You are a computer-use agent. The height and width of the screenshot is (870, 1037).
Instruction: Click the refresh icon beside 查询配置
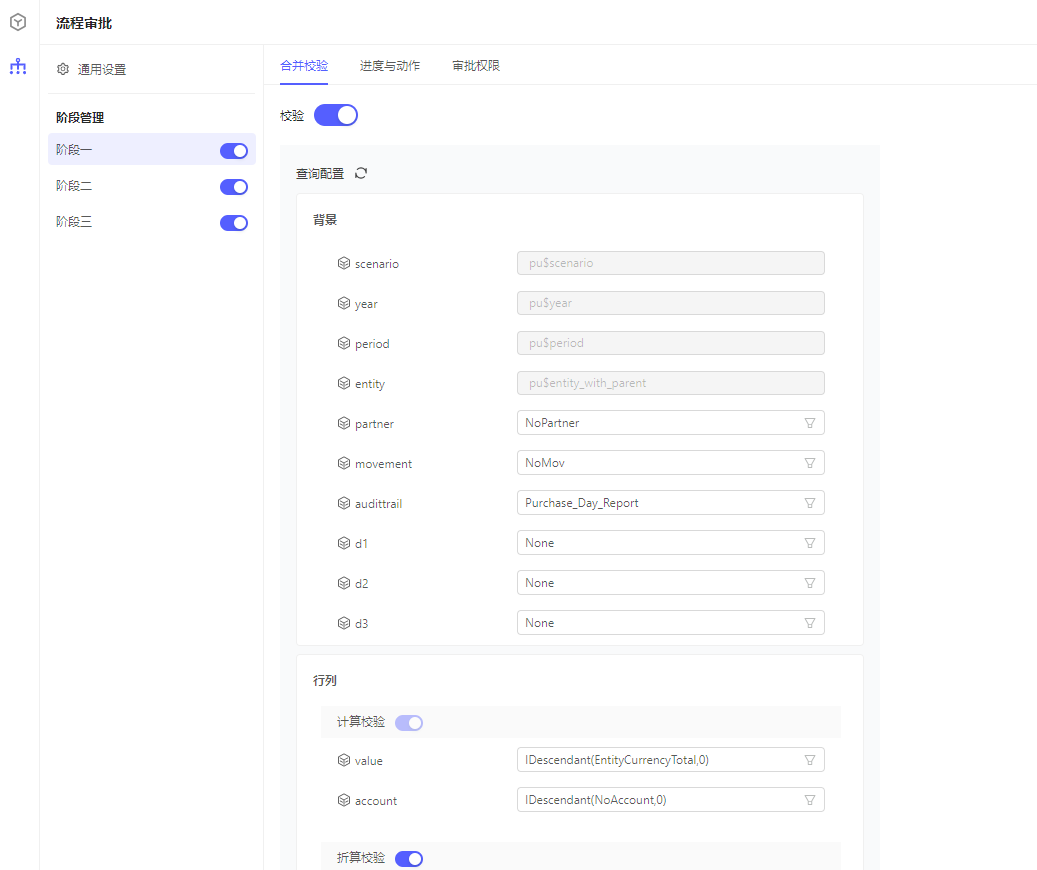[361, 173]
